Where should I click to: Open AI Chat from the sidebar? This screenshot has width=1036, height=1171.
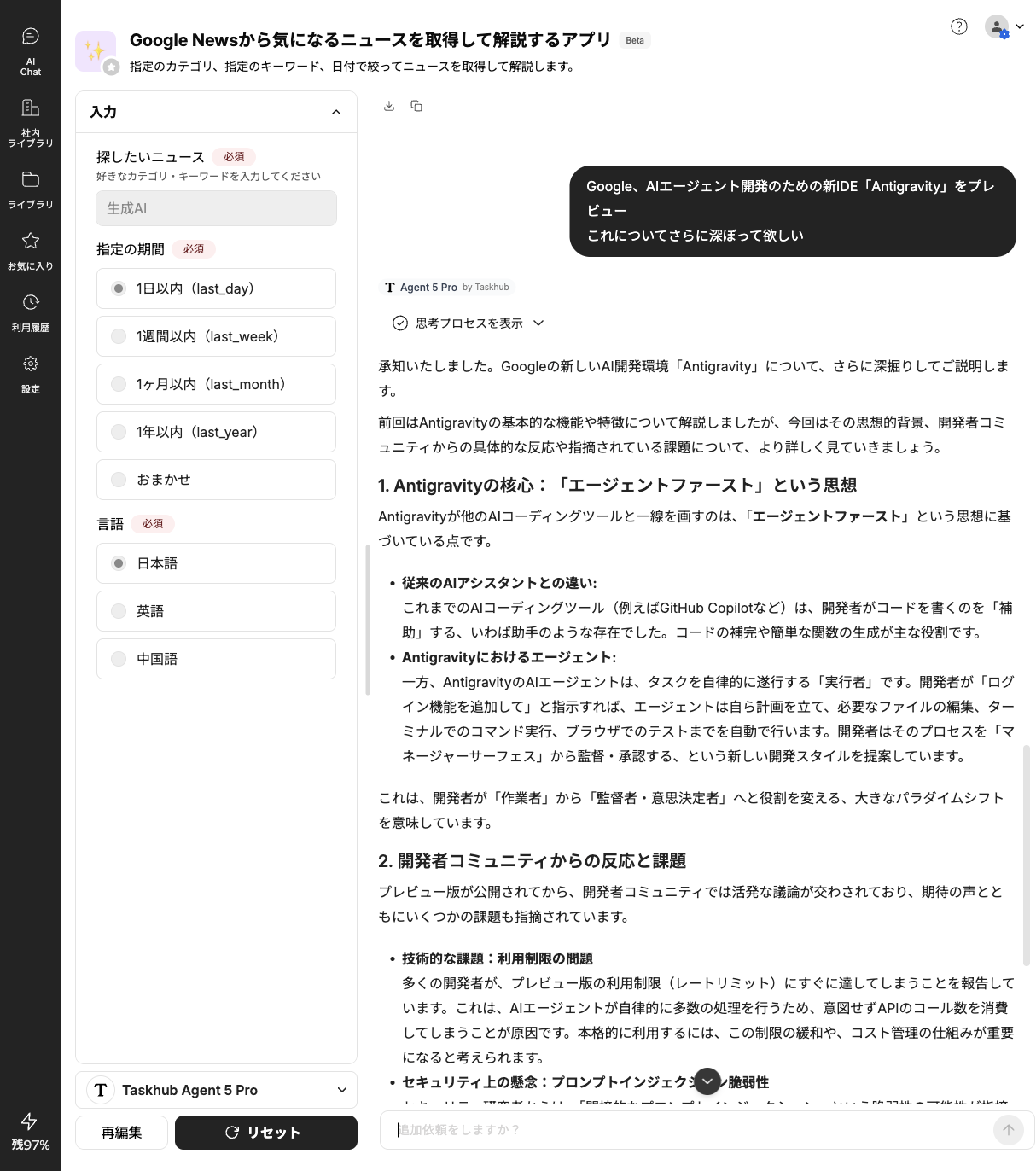click(x=31, y=50)
